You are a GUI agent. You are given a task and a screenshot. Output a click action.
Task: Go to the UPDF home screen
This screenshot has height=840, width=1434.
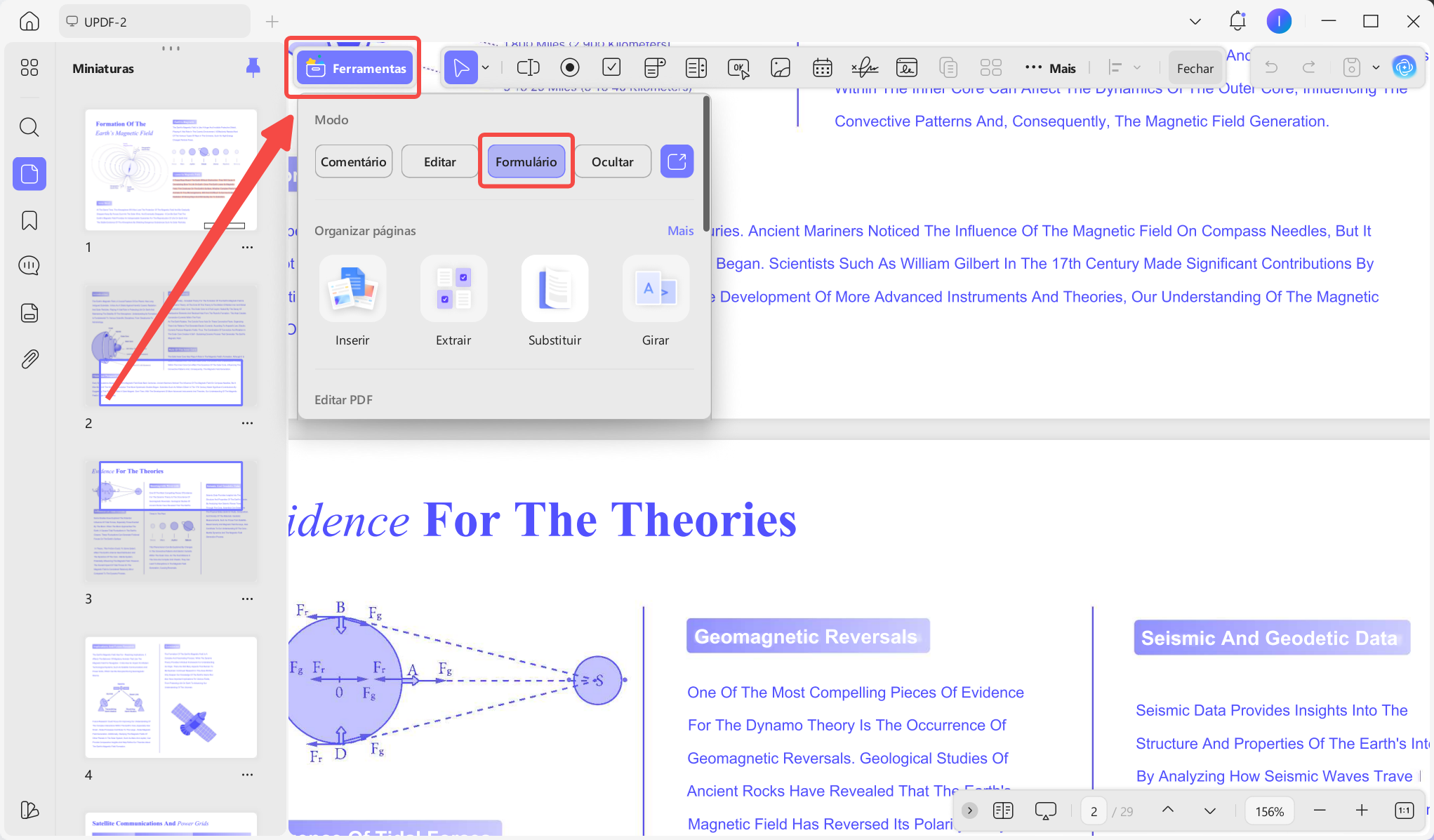pos(29,21)
